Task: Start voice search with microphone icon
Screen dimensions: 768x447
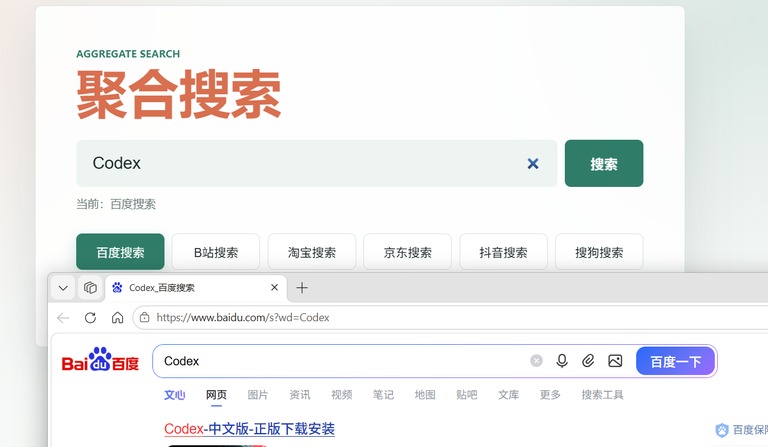Action: coord(562,361)
